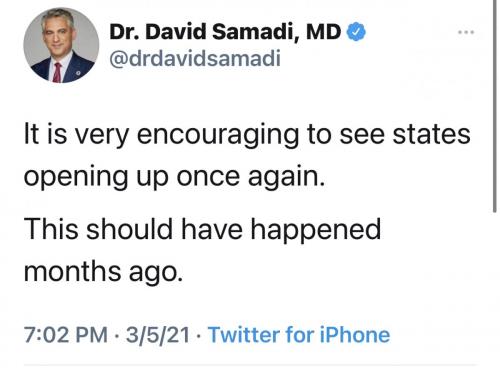Click the vertical scrollbar on right edge

click(x=495, y=106)
